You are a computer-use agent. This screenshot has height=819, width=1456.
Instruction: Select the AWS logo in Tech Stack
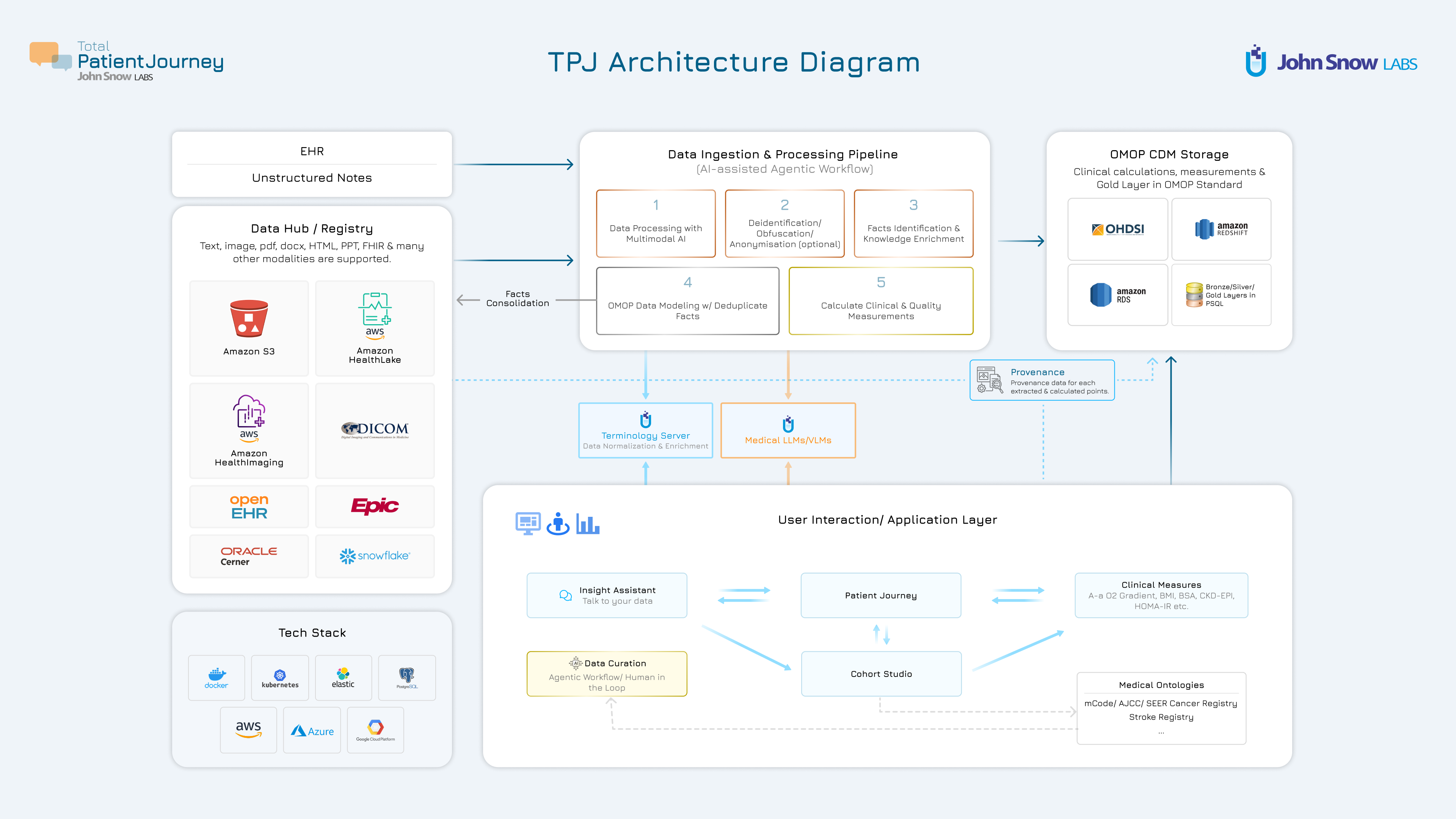pos(249,729)
